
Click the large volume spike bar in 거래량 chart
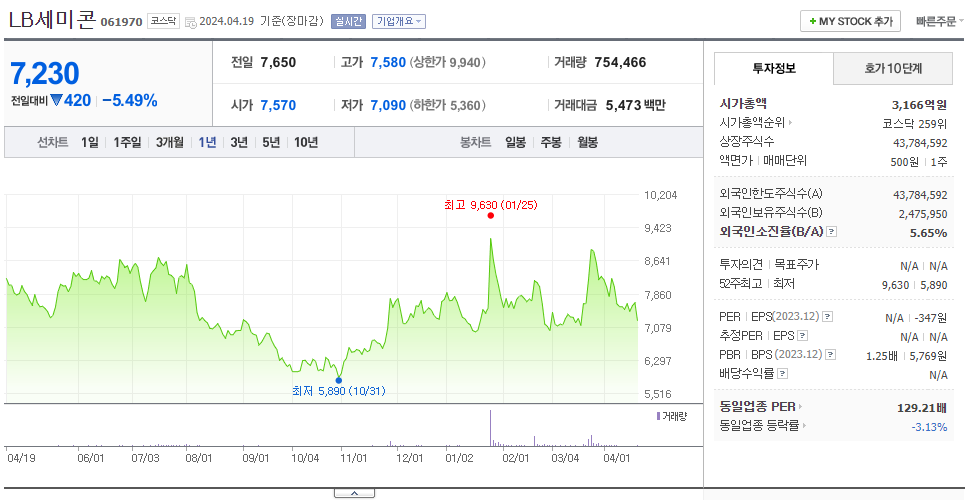(x=491, y=428)
